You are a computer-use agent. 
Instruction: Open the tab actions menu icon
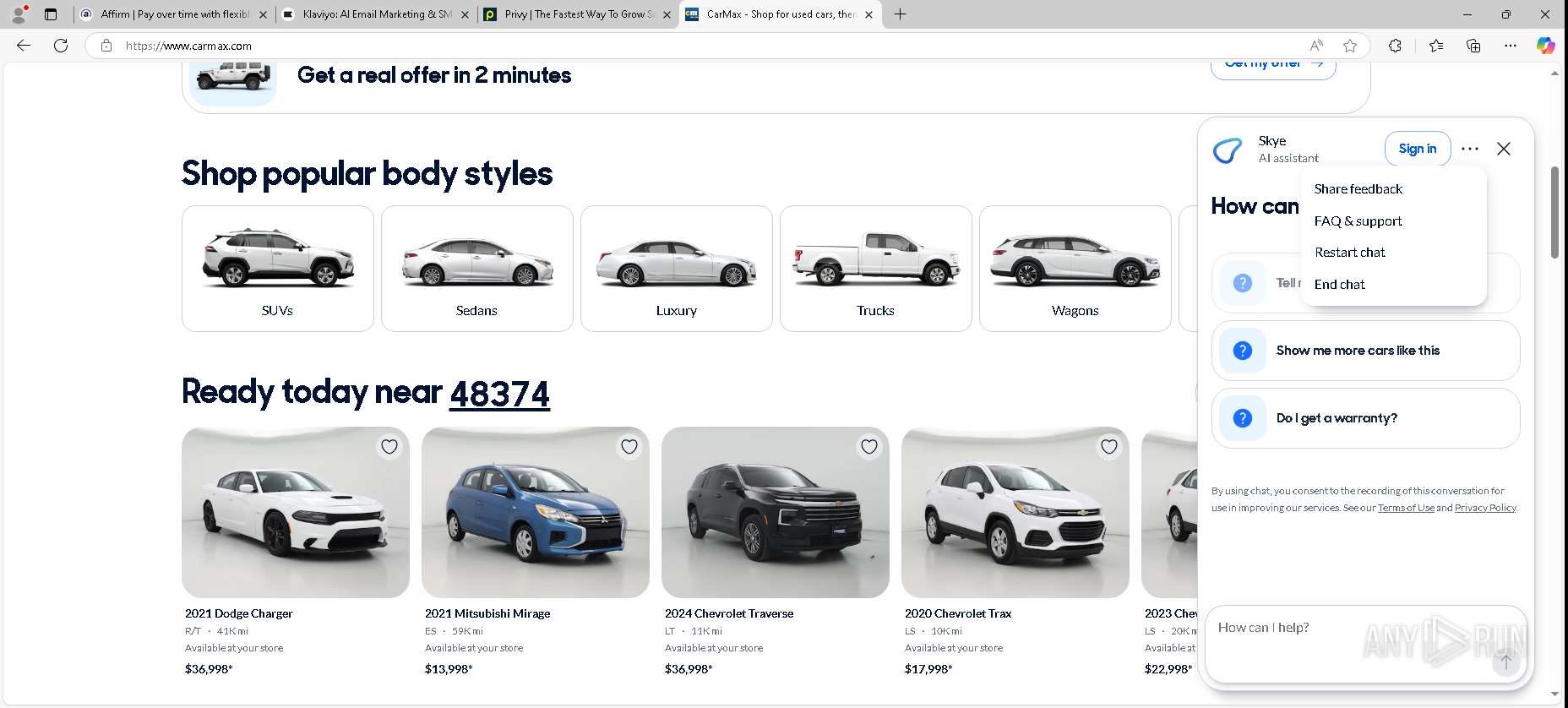[x=51, y=14]
